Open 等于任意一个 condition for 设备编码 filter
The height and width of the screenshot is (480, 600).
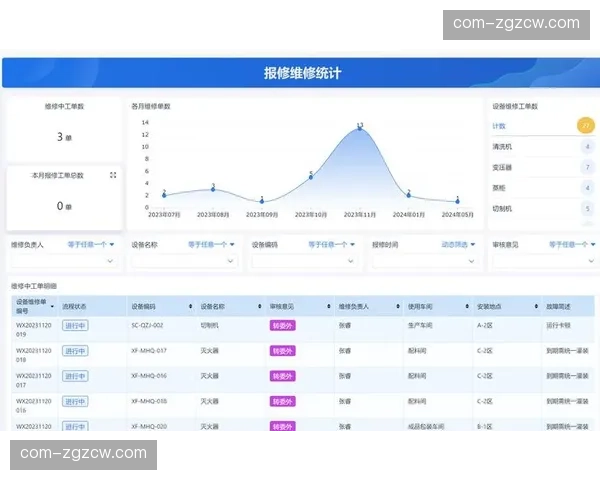pyautogui.click(x=332, y=244)
